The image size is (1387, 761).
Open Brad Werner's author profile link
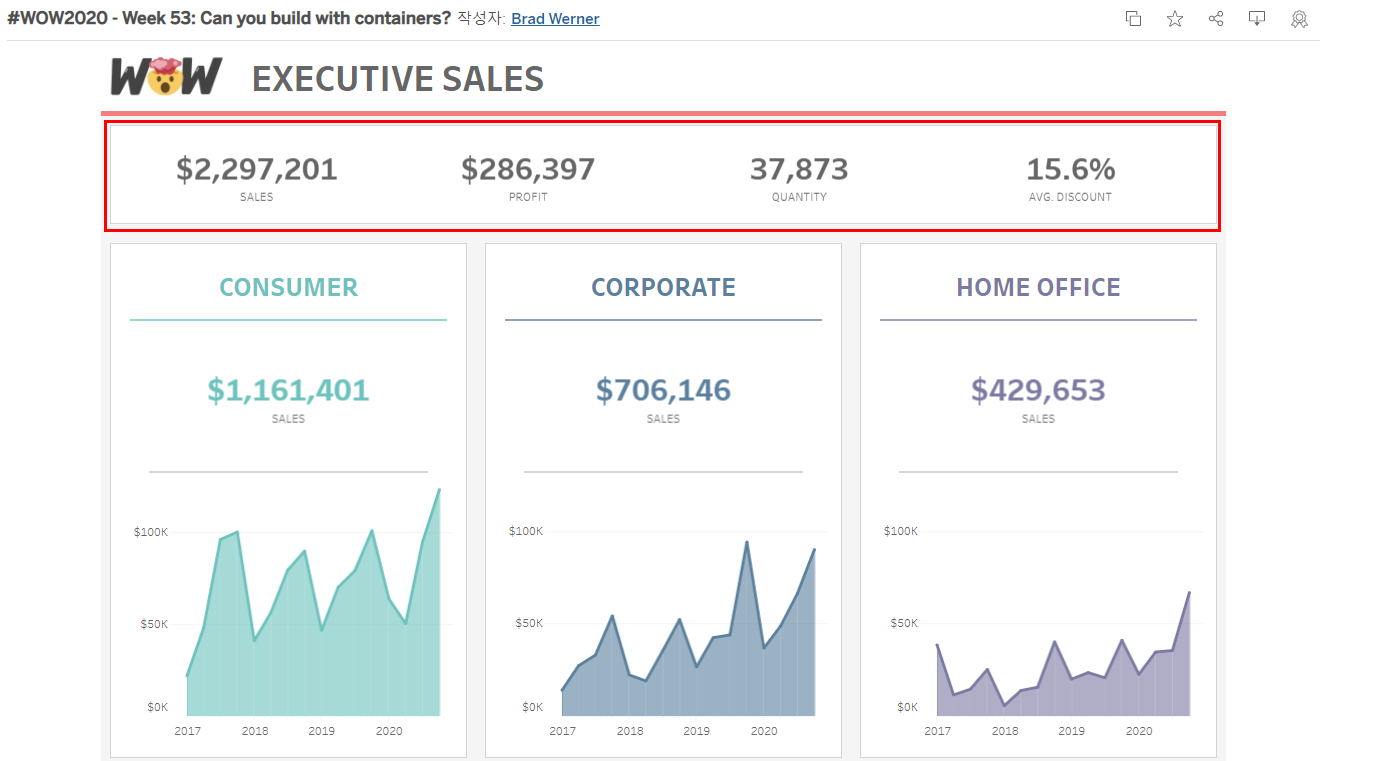pos(555,18)
